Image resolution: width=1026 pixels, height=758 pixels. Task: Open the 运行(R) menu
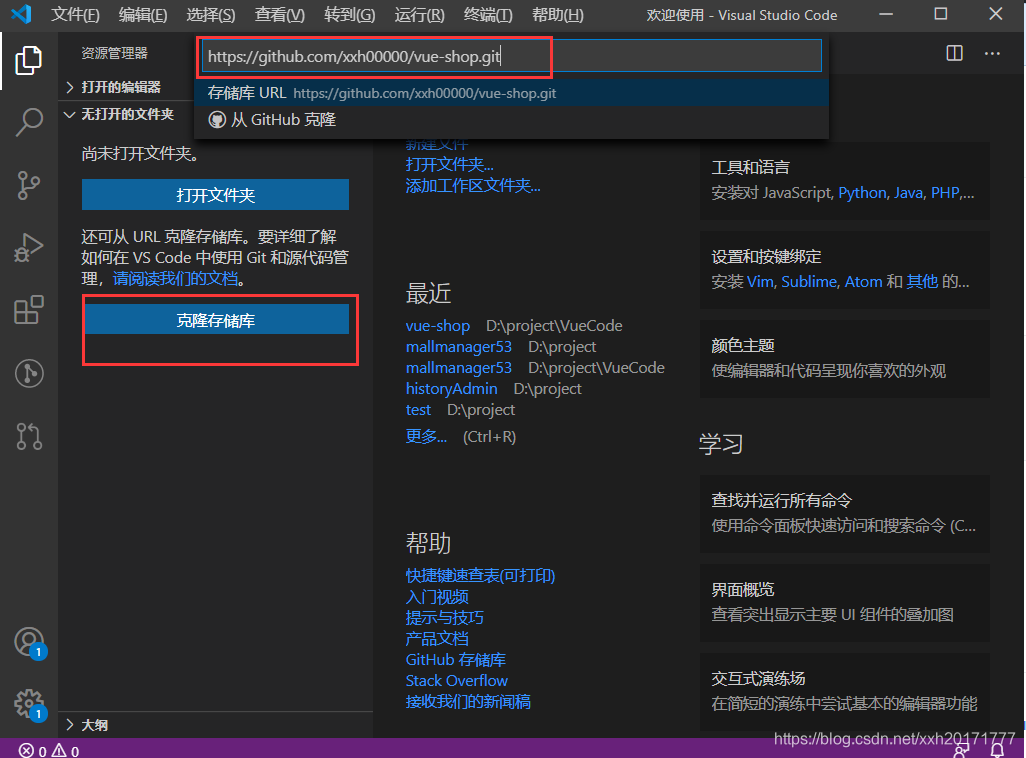(419, 15)
